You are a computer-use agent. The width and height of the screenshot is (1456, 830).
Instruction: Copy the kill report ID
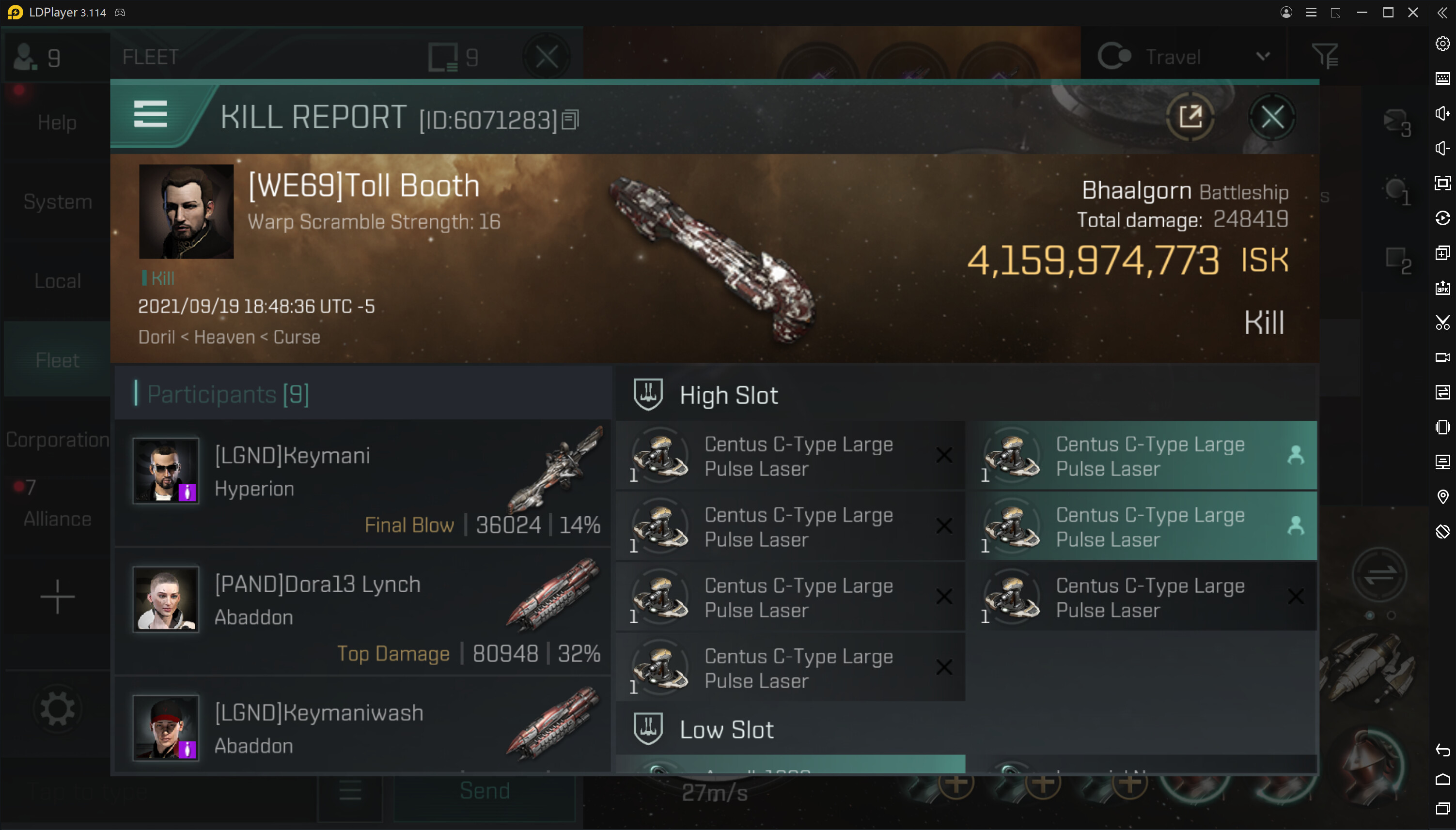(x=570, y=120)
